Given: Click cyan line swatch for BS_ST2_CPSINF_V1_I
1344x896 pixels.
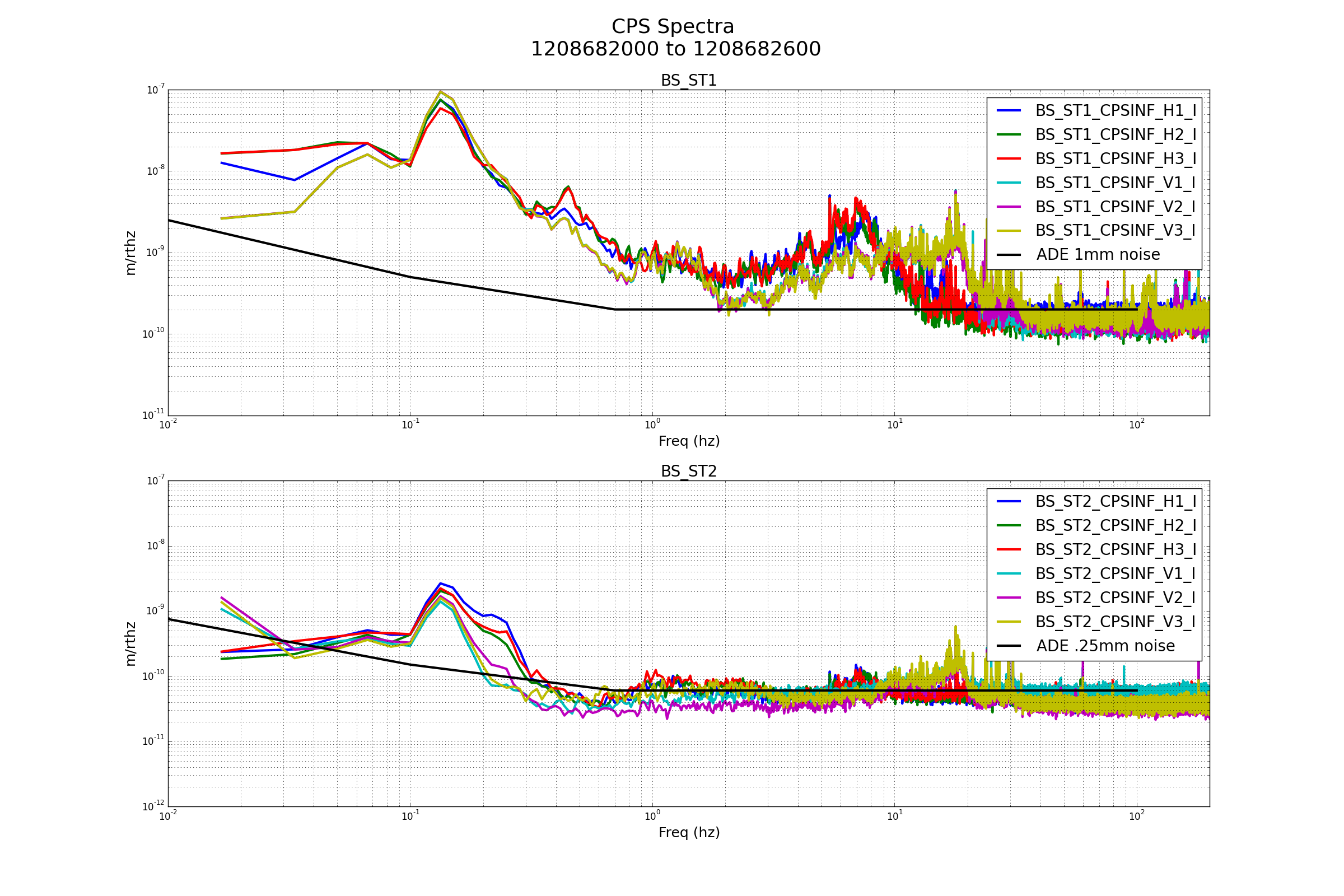Looking at the screenshot, I should (1009, 573).
